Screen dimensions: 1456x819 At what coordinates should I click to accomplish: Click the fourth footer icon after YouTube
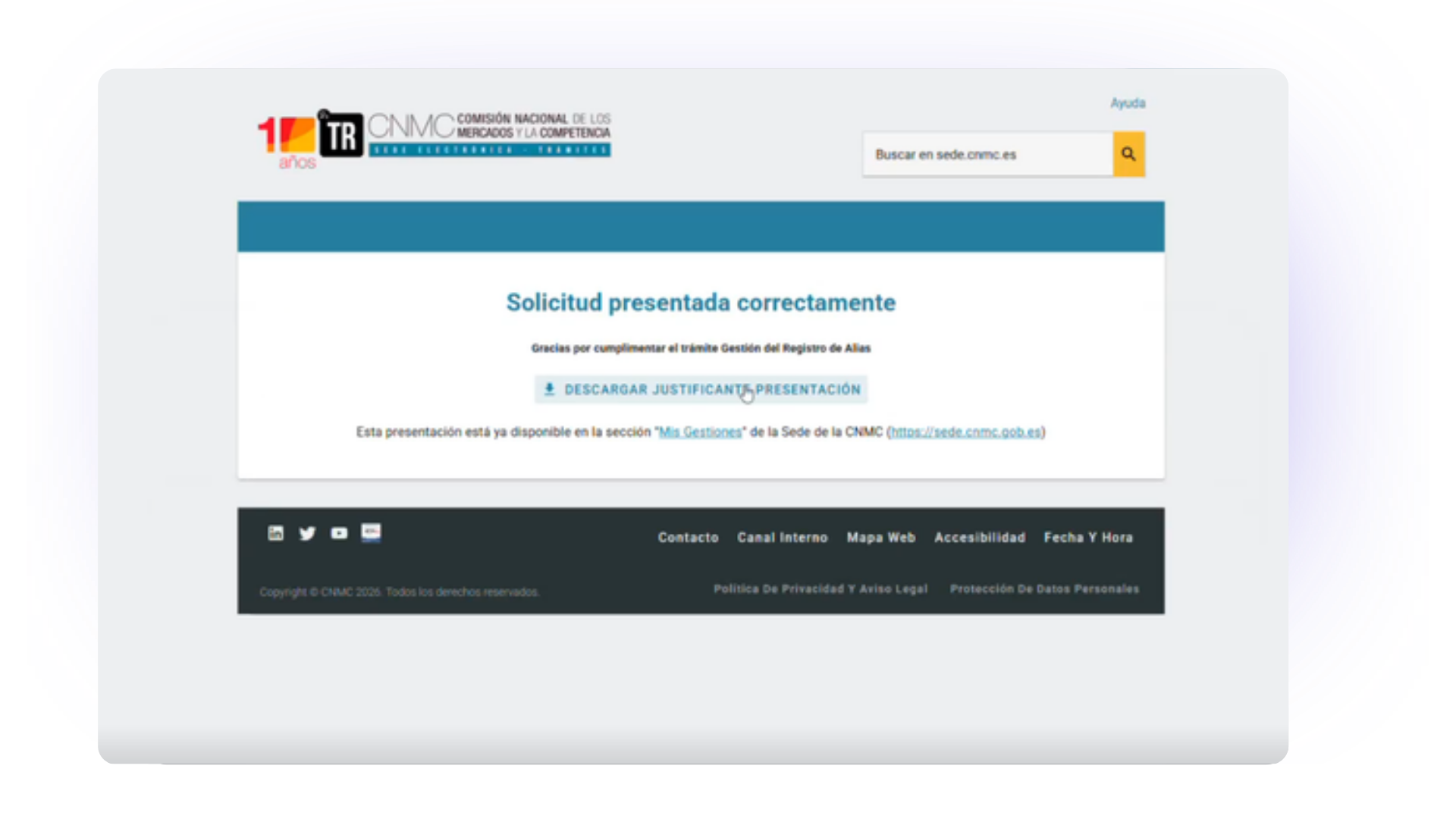[371, 532]
